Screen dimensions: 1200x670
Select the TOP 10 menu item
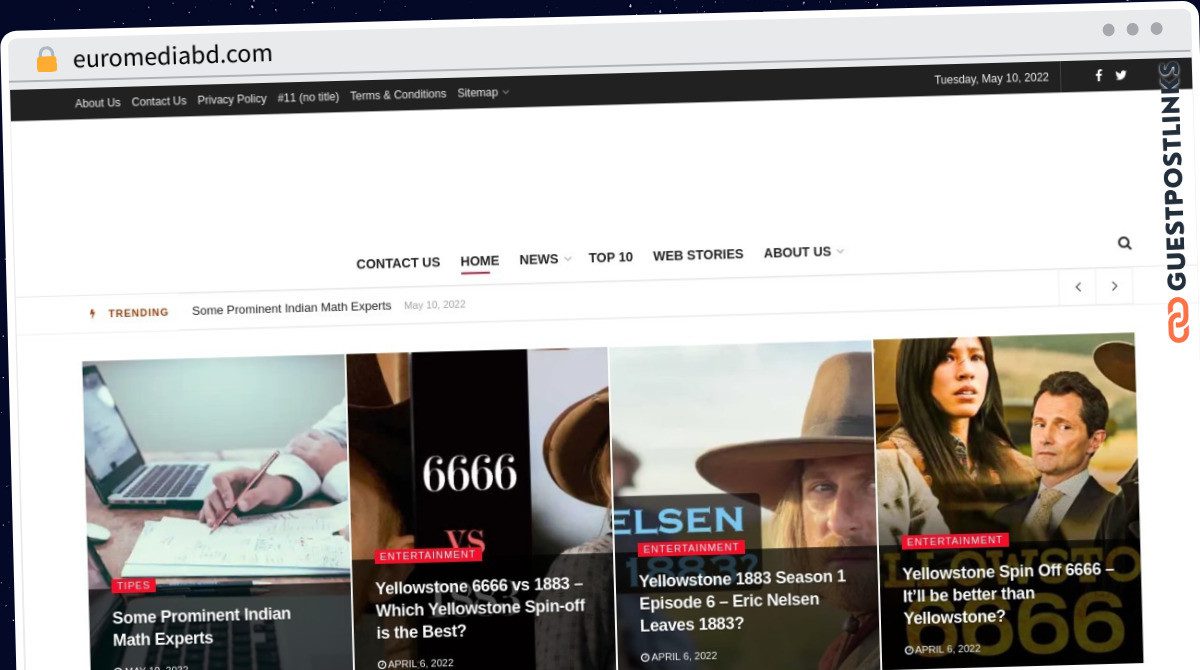pyautogui.click(x=611, y=257)
